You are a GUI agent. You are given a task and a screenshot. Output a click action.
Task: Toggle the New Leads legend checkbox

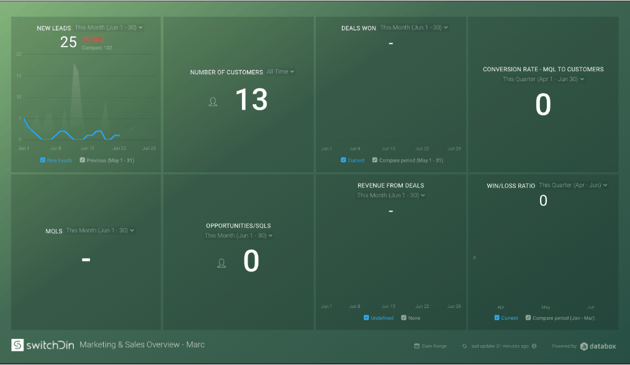click(x=43, y=160)
